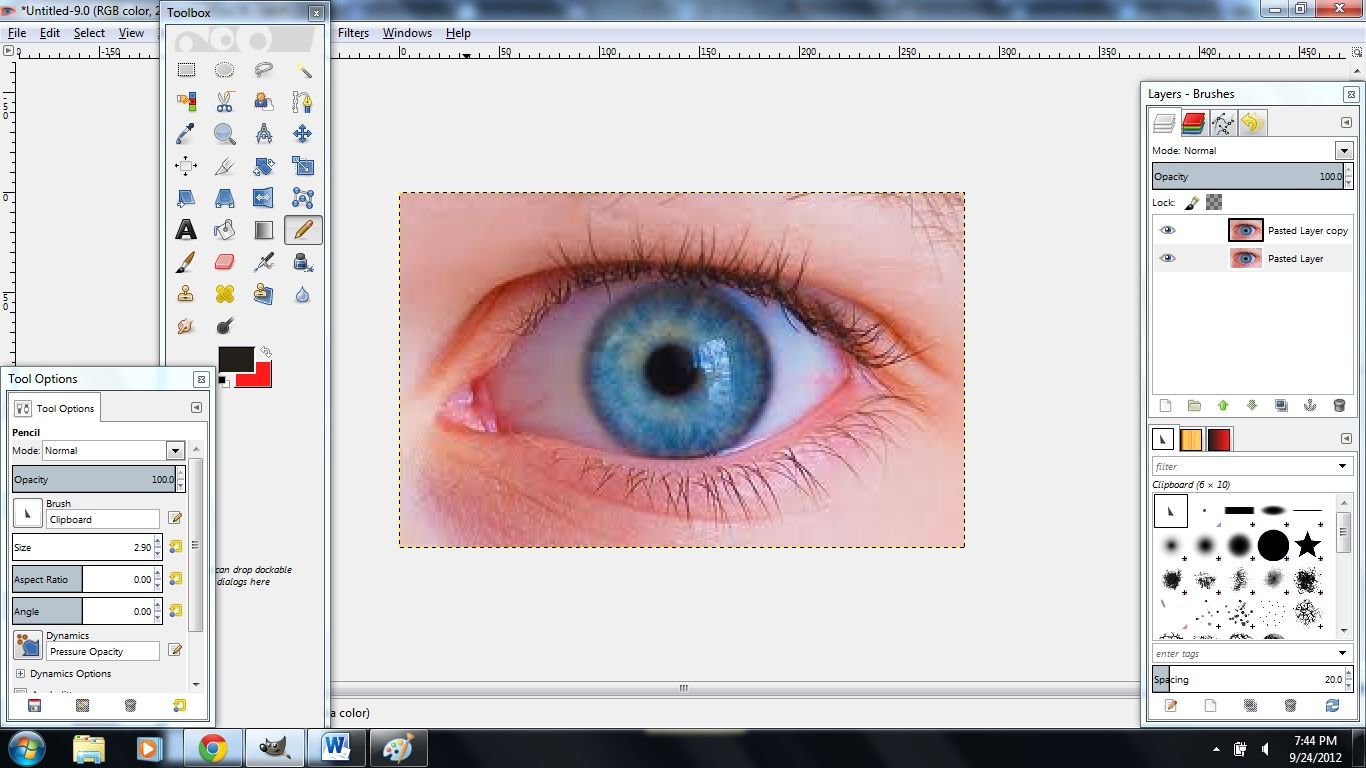Select the Fuzzy Select tool
Screen dimensions: 1366x768
[303, 70]
